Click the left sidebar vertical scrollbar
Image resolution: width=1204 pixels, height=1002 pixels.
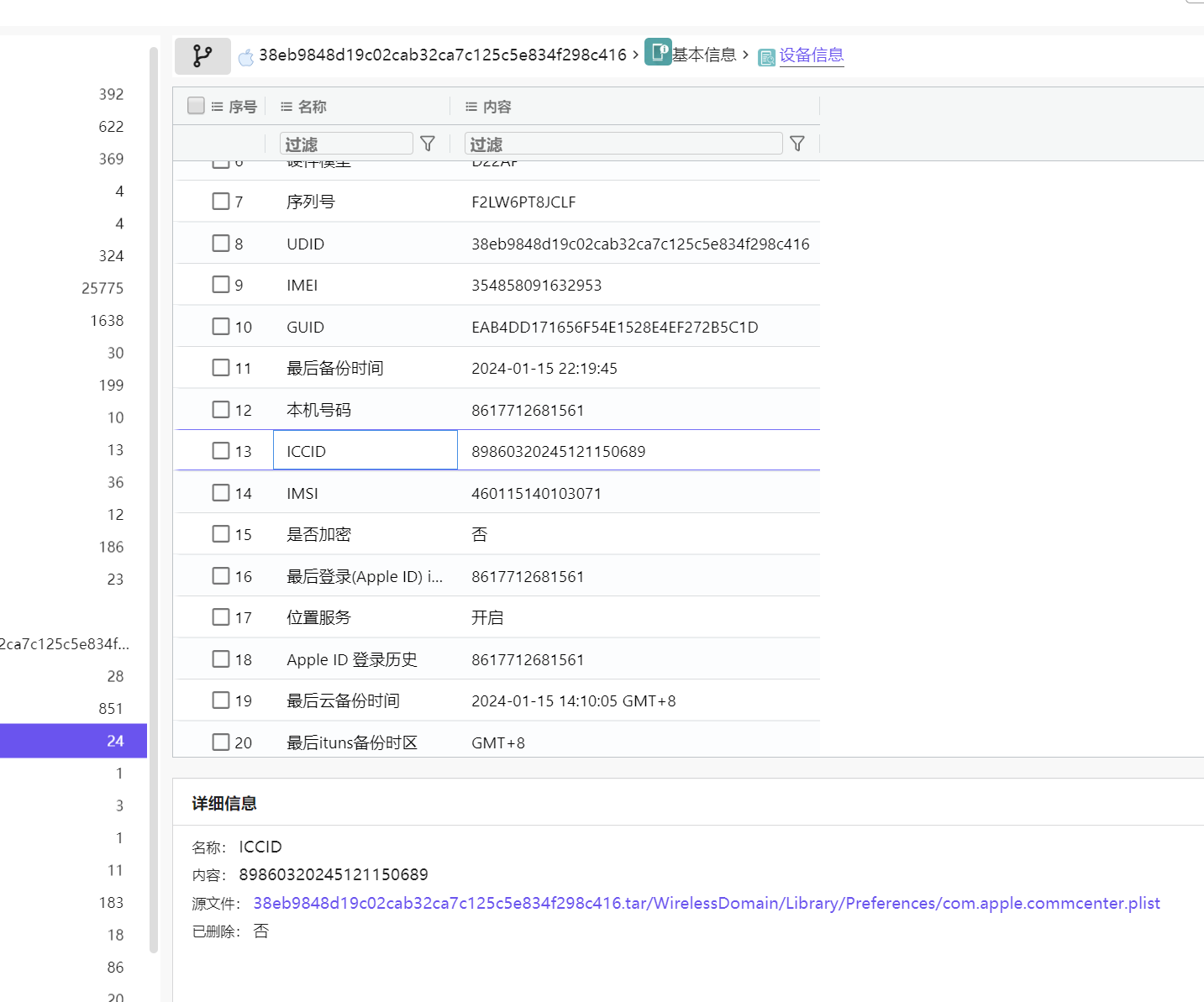point(154,500)
